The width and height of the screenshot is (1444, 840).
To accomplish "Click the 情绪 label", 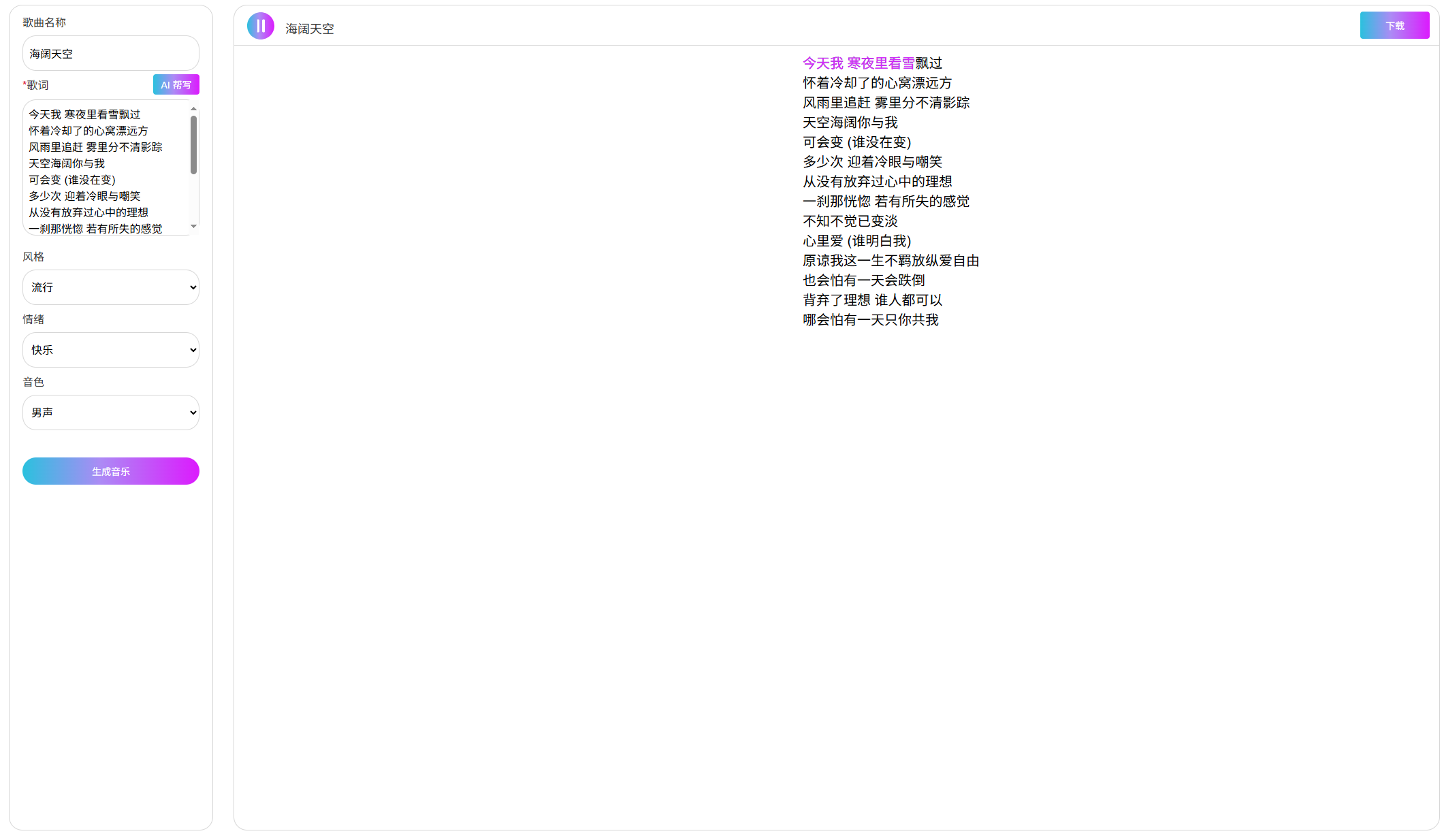I will [x=33, y=319].
